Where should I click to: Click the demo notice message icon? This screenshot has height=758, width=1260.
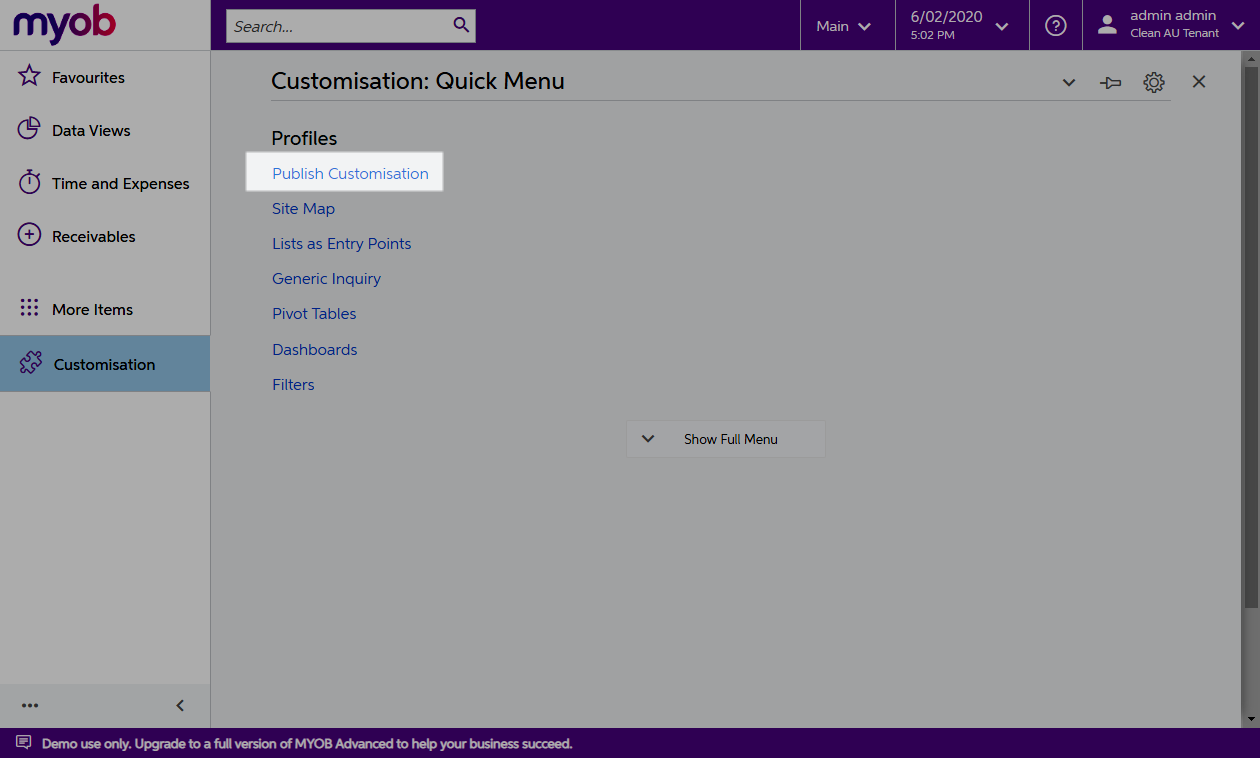(23, 743)
